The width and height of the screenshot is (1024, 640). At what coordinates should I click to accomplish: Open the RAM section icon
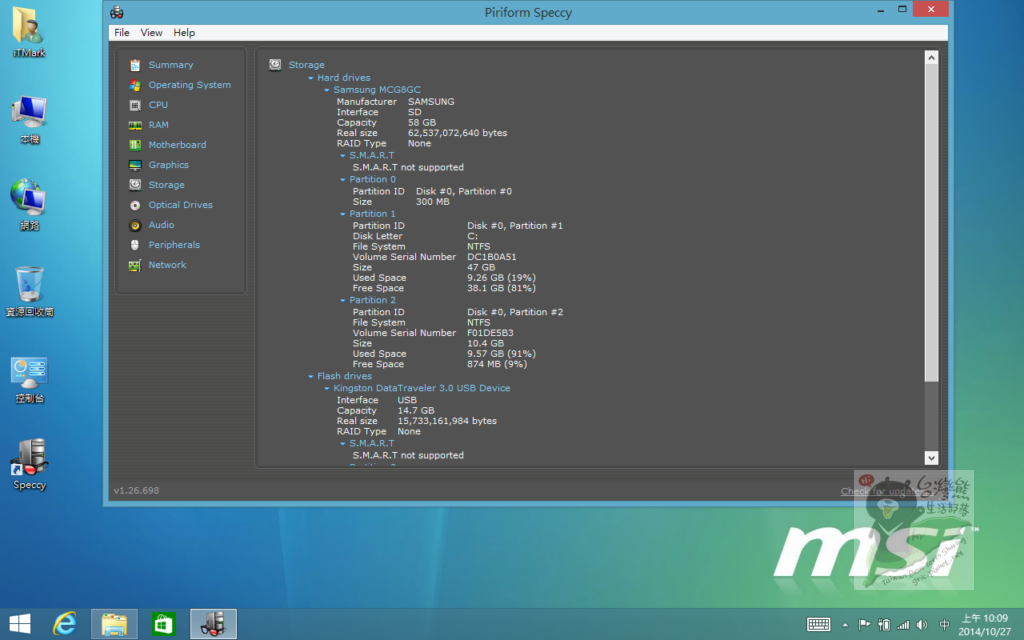(135, 125)
